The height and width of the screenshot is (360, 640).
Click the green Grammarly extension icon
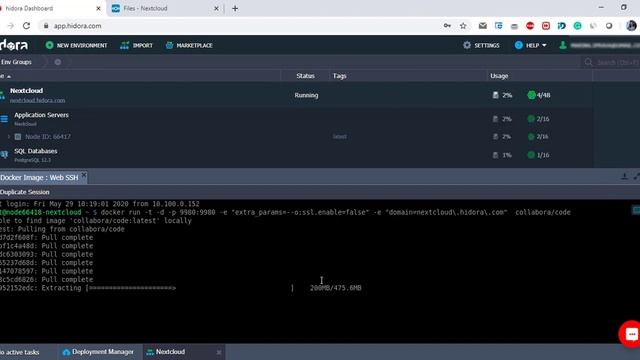578,26
